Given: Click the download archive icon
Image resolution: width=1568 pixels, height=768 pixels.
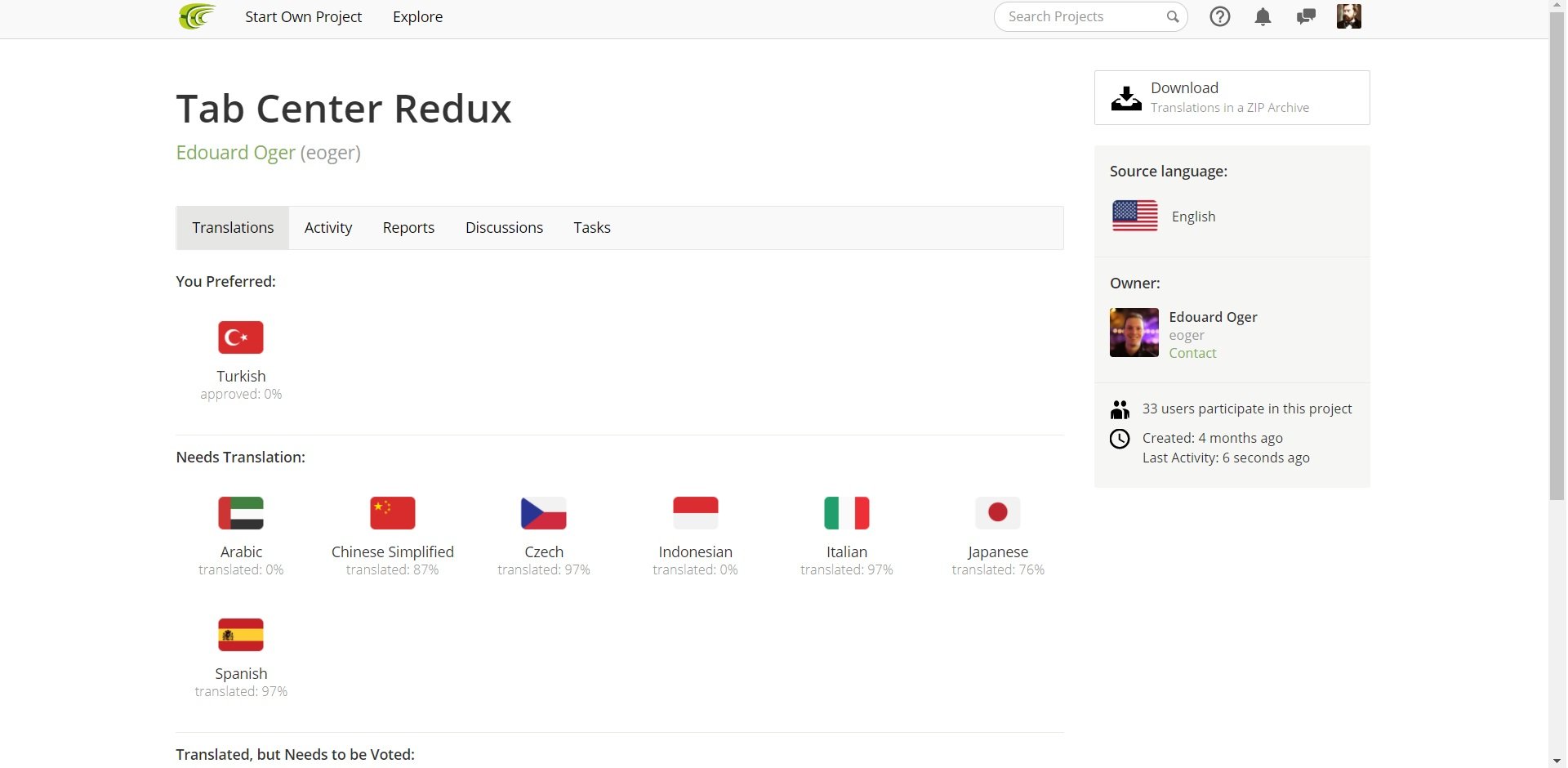Looking at the screenshot, I should click(1126, 98).
